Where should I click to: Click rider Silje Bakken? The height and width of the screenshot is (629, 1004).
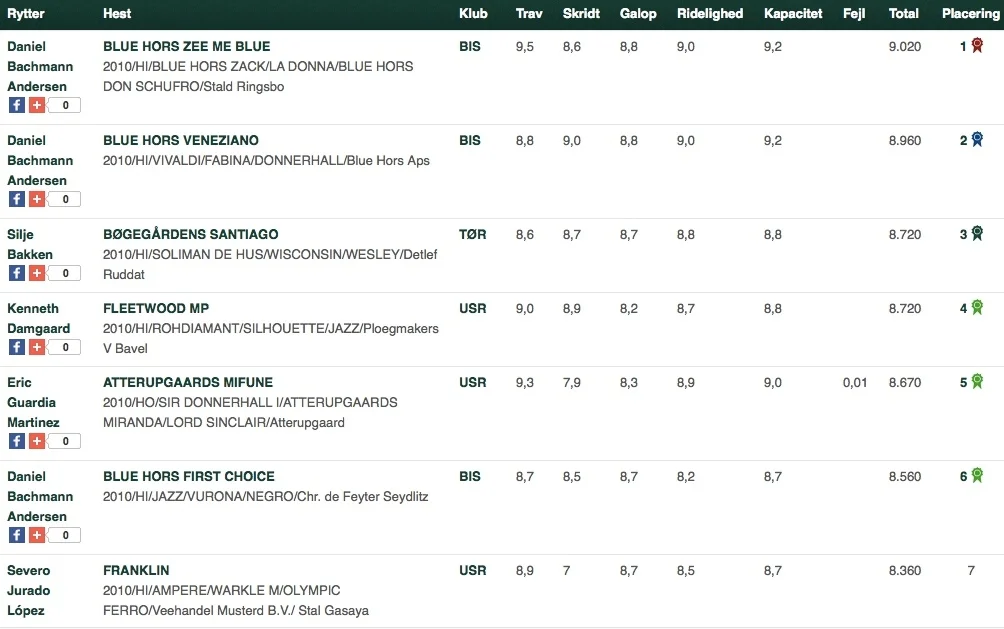point(30,244)
